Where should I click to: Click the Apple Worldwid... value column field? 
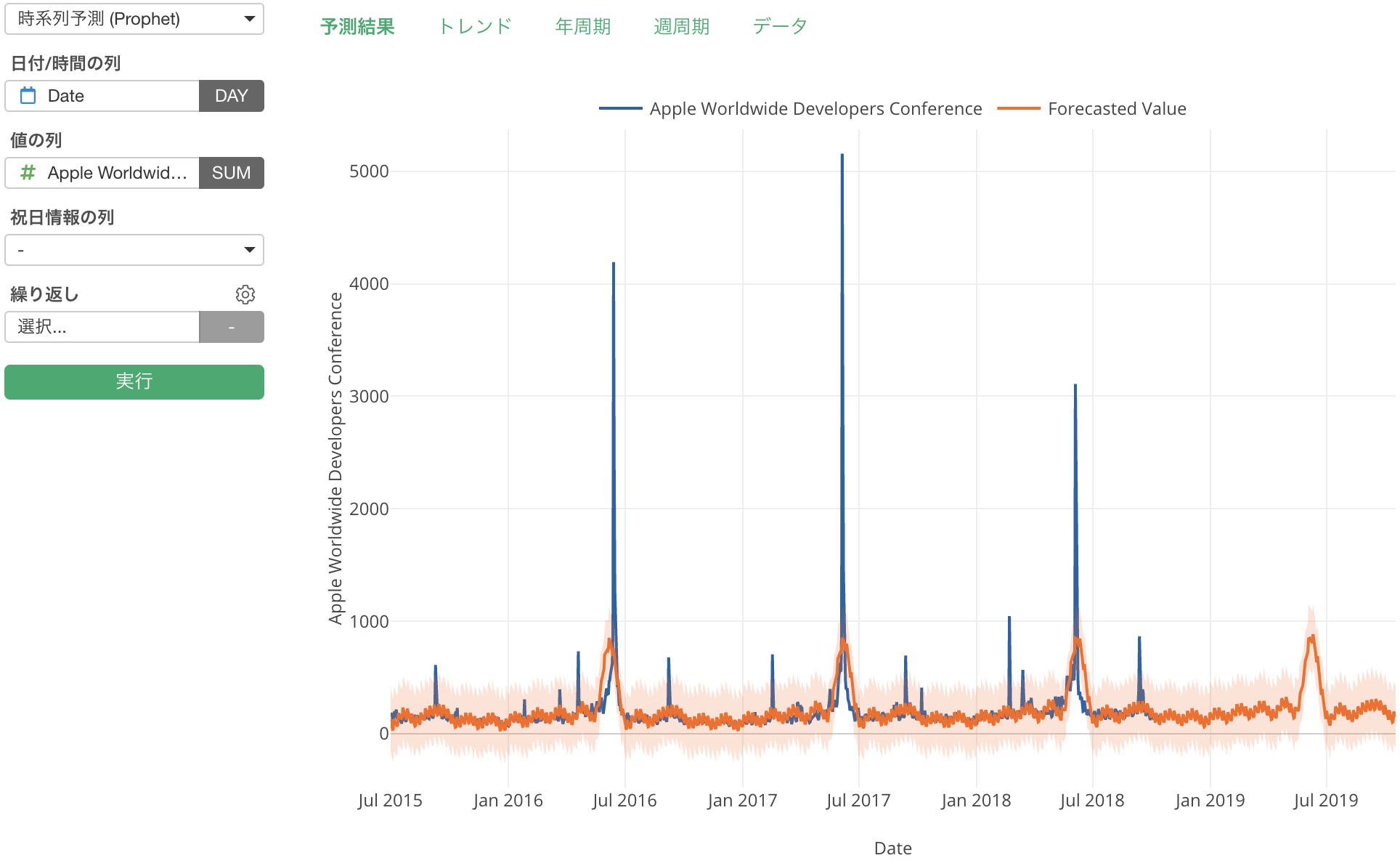click(x=116, y=173)
